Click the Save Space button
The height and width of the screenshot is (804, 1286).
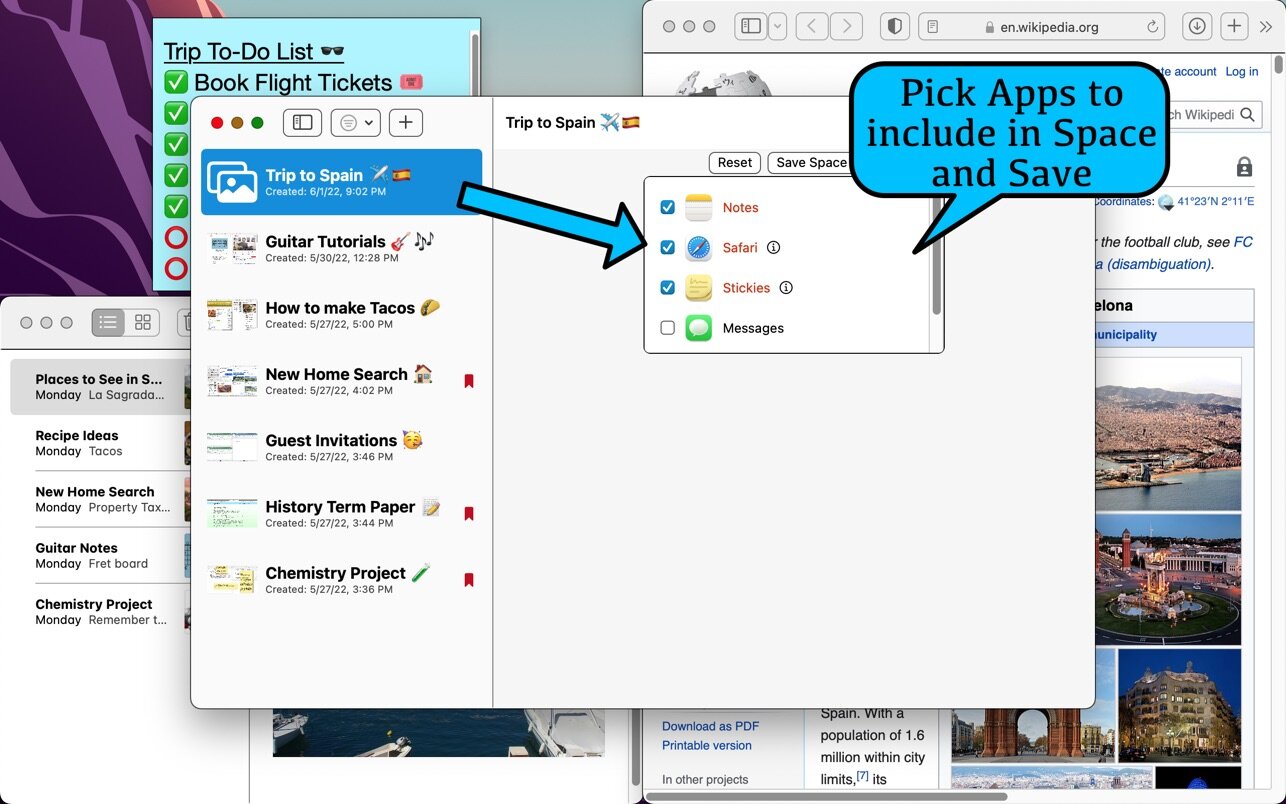pos(810,163)
